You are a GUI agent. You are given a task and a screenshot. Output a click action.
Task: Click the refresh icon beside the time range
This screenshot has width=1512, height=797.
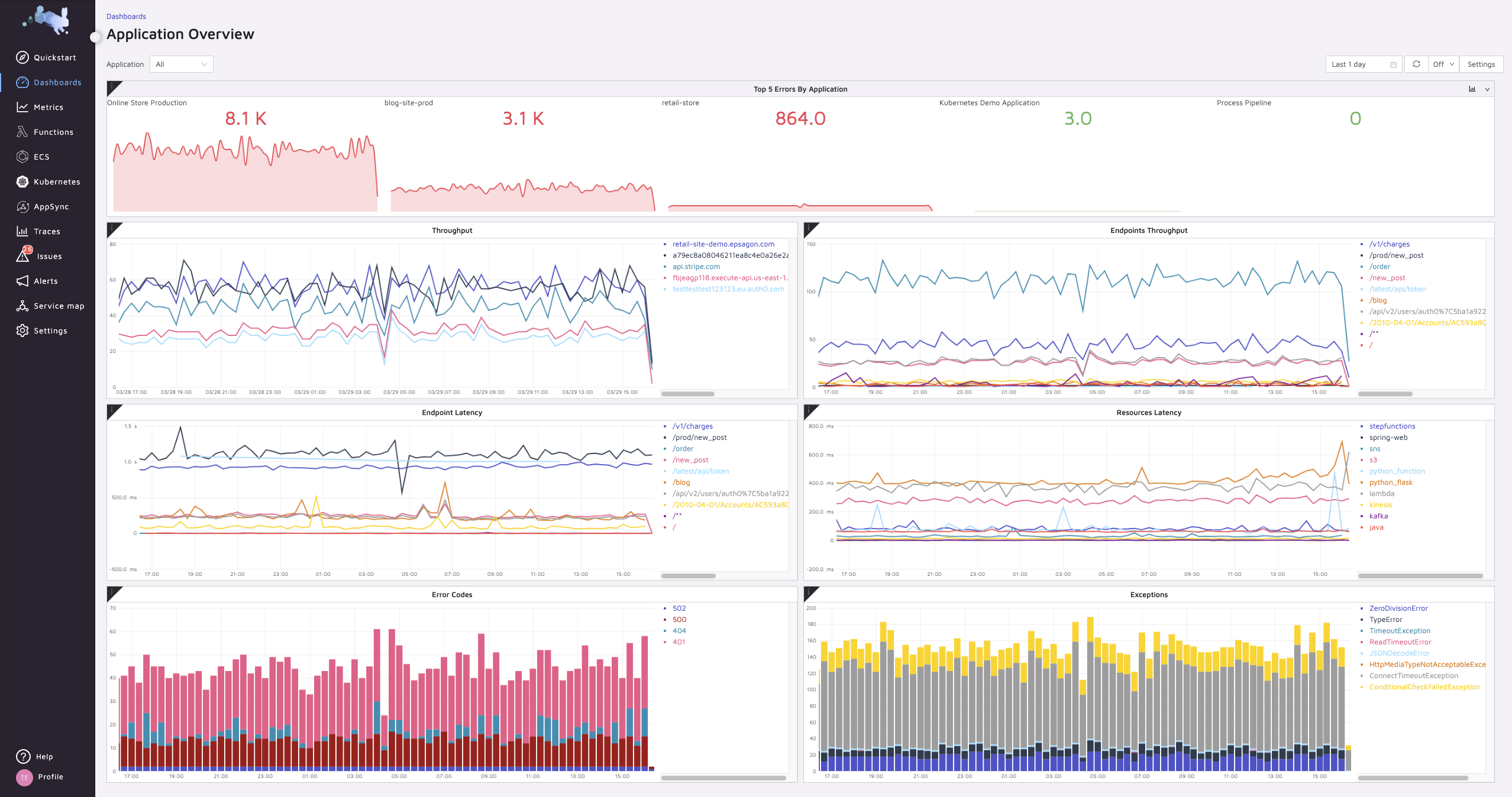(1416, 64)
